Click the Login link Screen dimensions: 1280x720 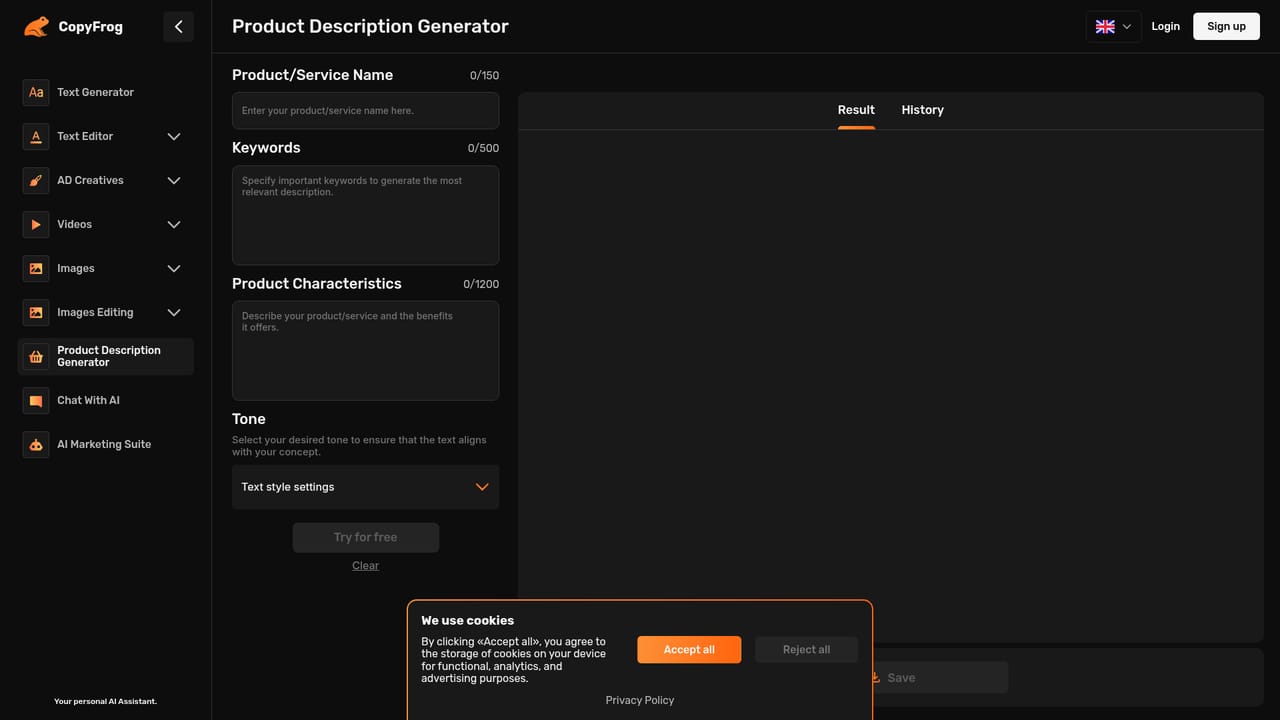pos(1165,26)
